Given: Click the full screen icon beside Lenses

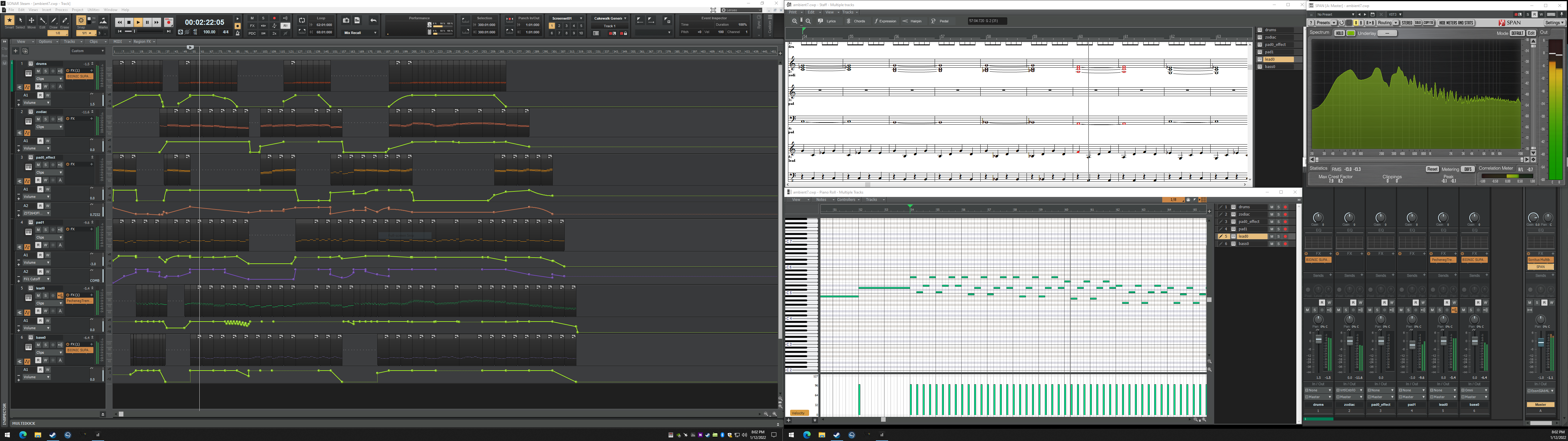Looking at the screenshot, I should (713, 10).
